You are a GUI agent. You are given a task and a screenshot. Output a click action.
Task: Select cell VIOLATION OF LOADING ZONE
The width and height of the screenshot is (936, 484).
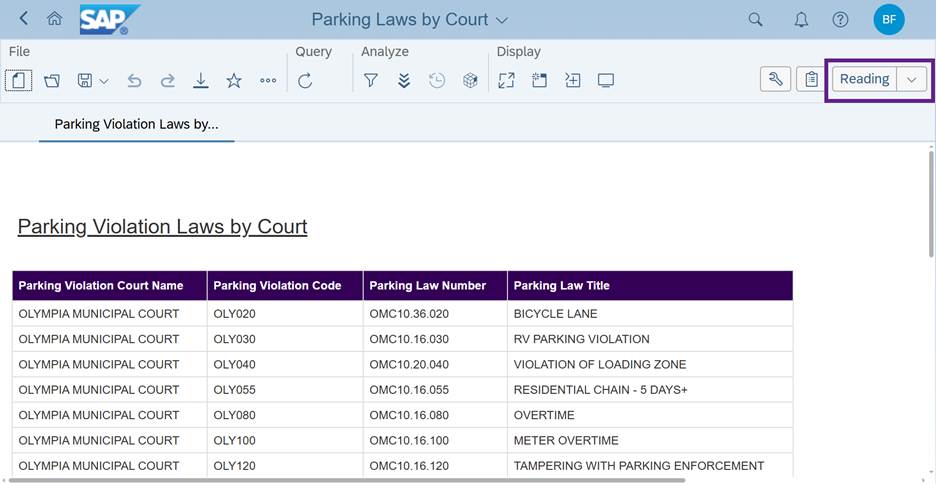pyautogui.click(x=650, y=364)
